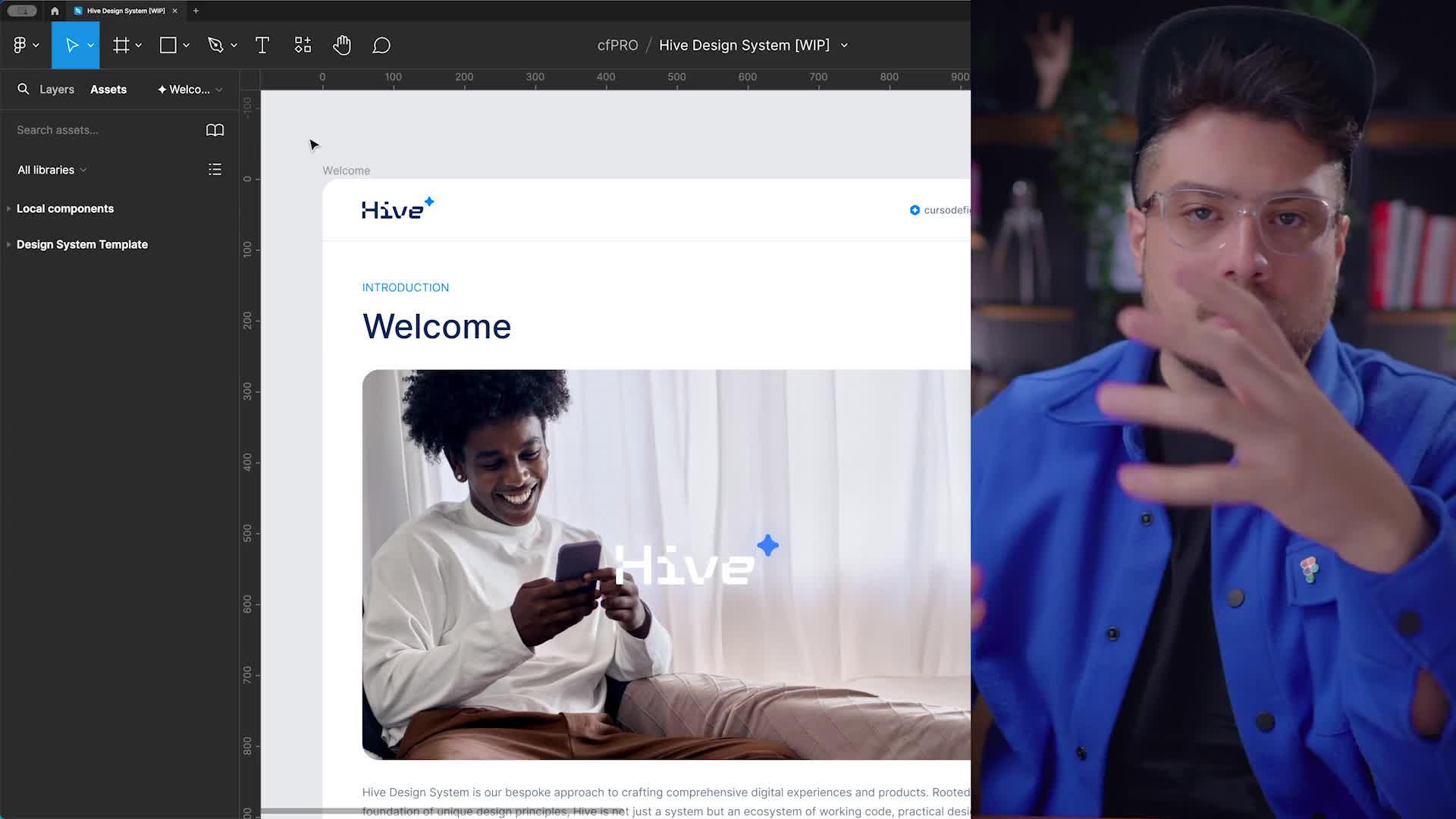Select the Frame tool
Viewport: 1456px width, 819px height.
[x=121, y=45]
